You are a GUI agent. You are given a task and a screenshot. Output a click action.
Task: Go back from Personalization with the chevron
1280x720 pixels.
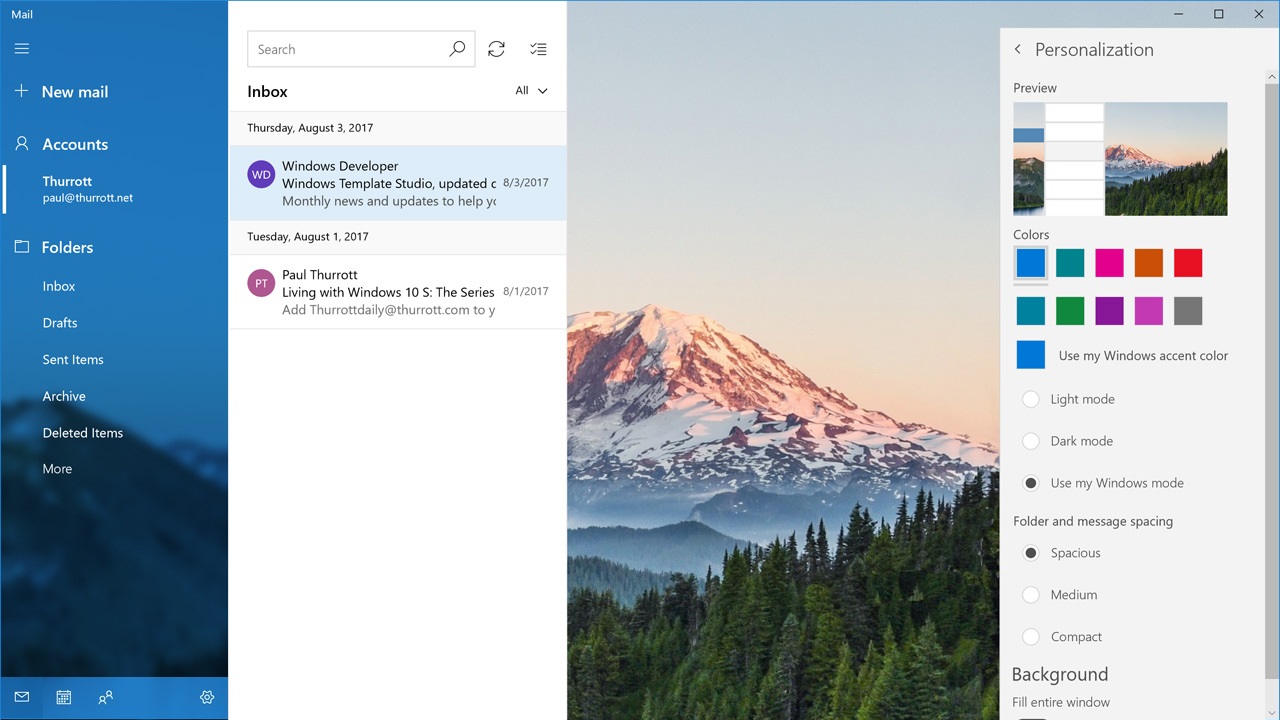point(1017,49)
